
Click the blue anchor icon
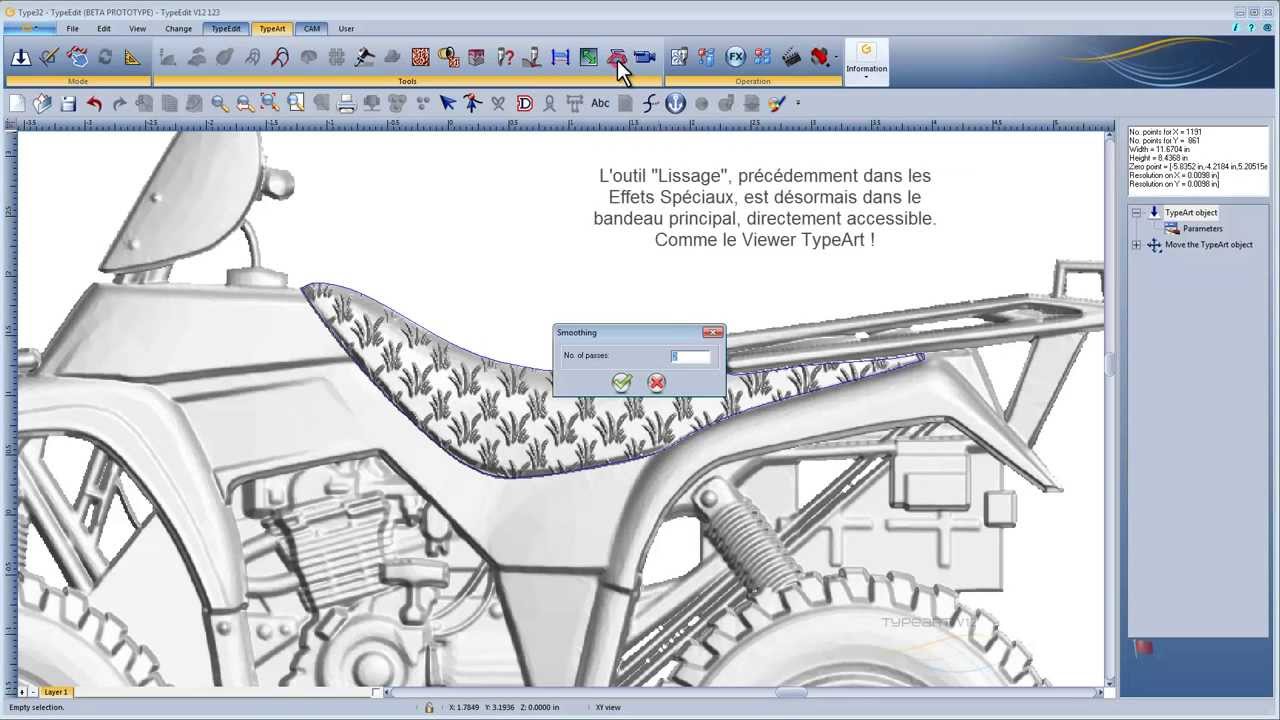point(676,103)
